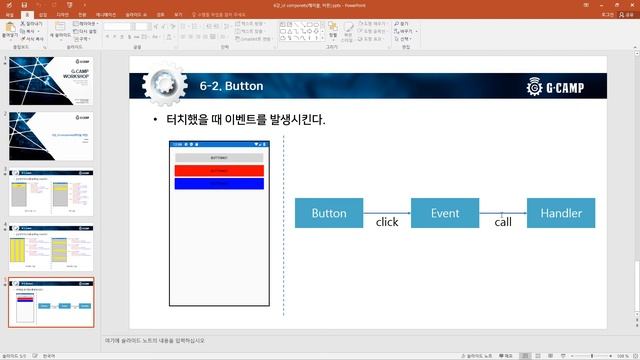Screen dimensions: 640x360
Task: Click the Ribbon Display Options icon
Action: 586,5
